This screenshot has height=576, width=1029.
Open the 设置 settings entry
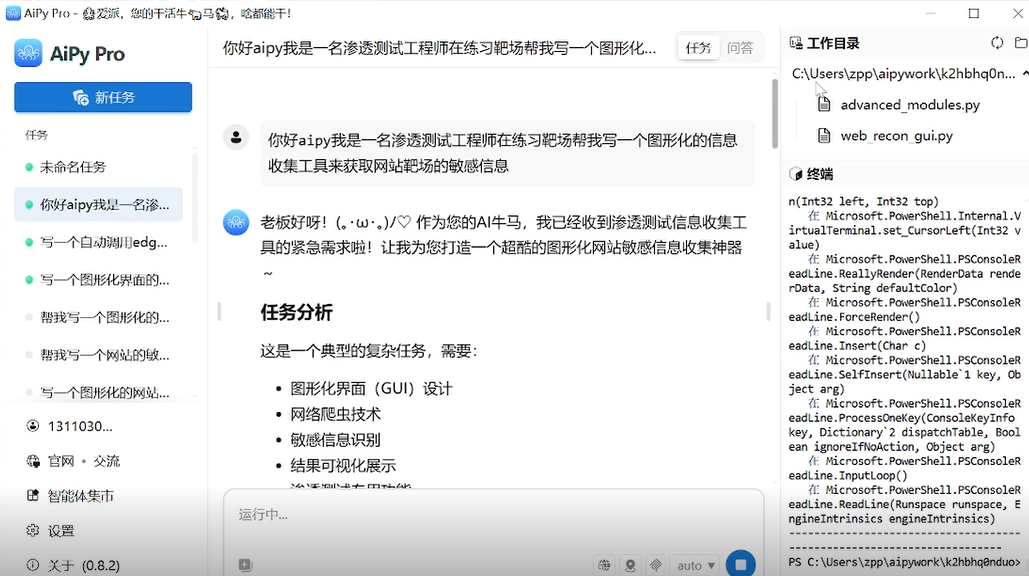click(x=61, y=531)
